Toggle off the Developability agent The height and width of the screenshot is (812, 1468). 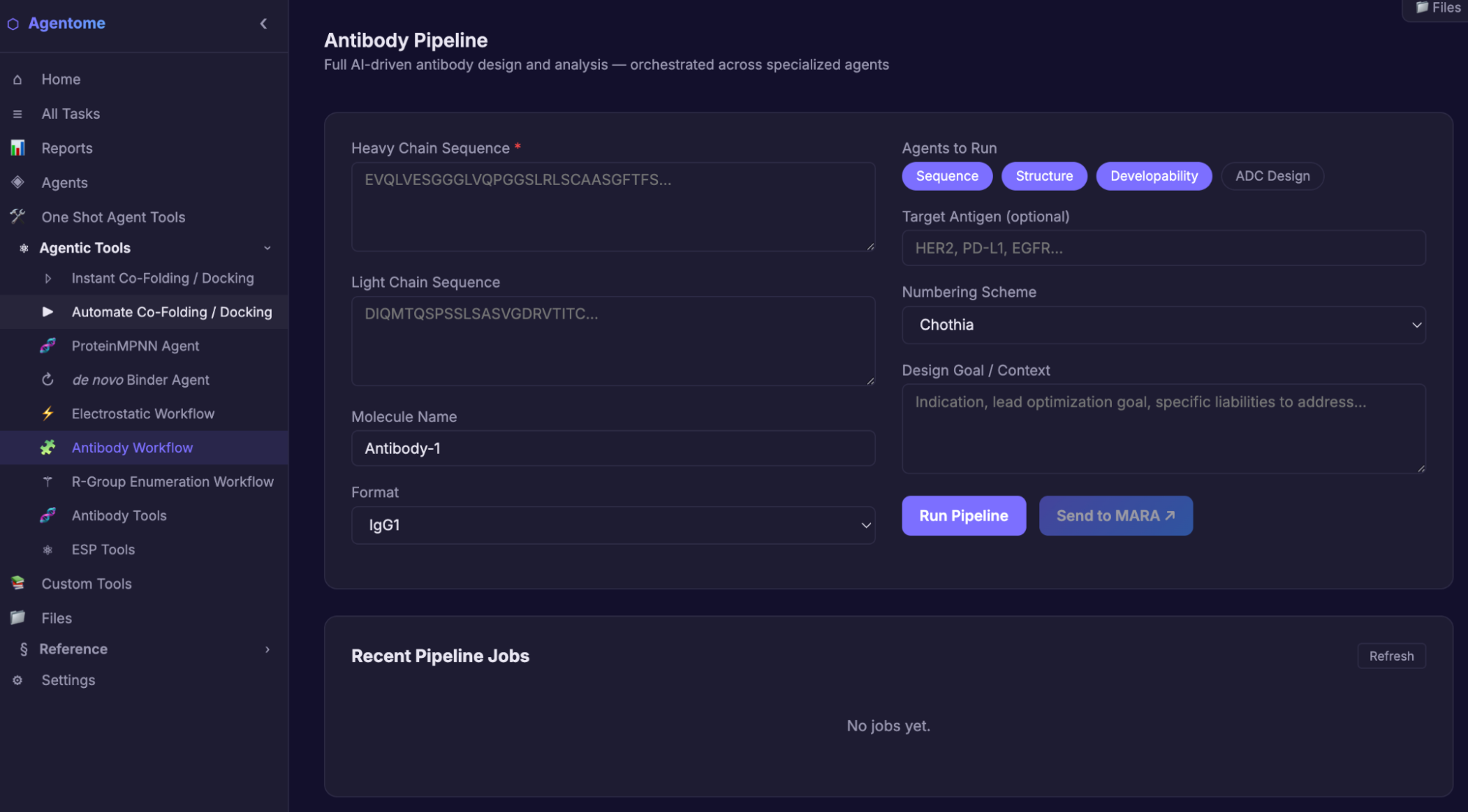pos(1153,175)
